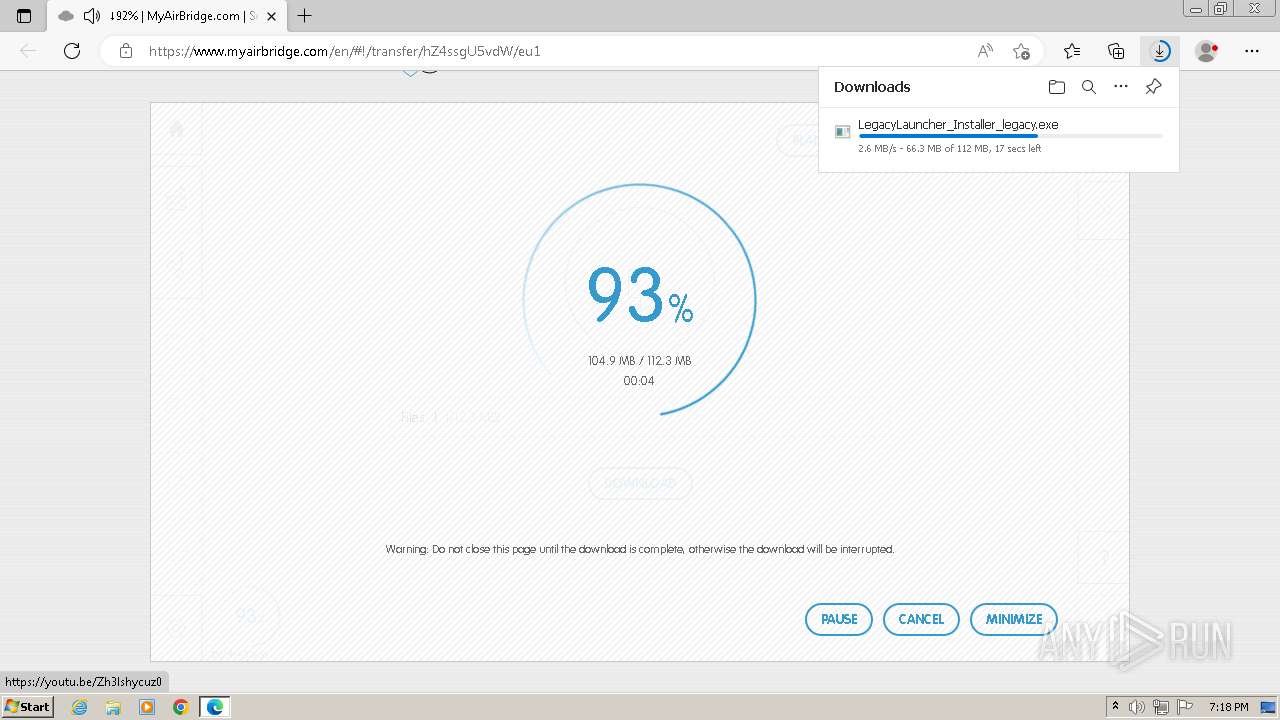Launch Google Chrome from taskbar

tap(180, 707)
